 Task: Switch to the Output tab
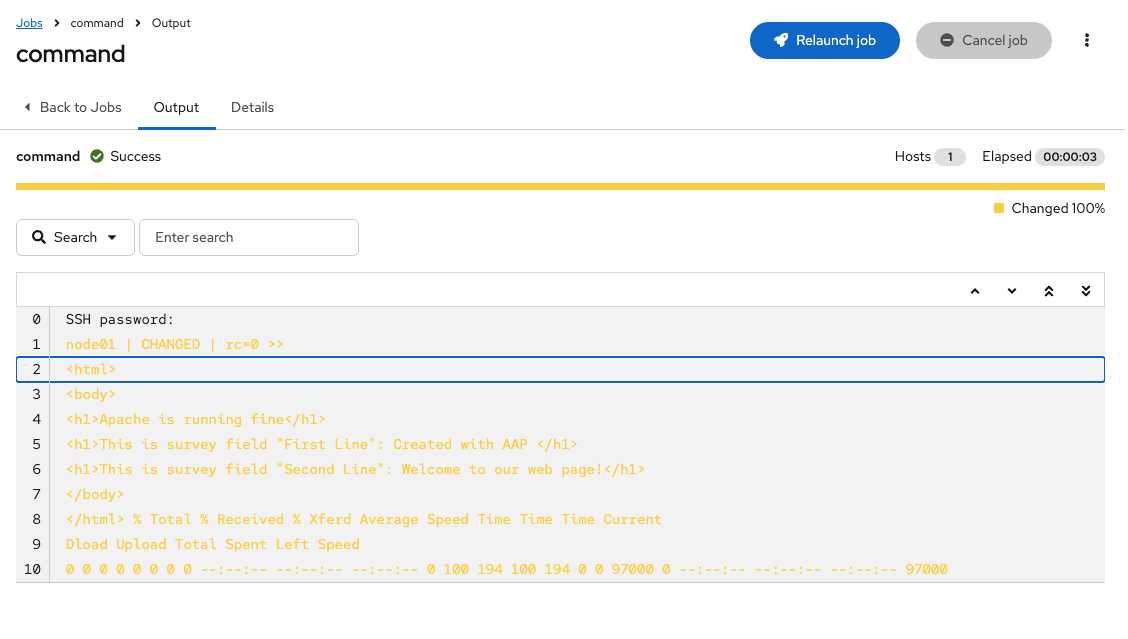pos(176,107)
